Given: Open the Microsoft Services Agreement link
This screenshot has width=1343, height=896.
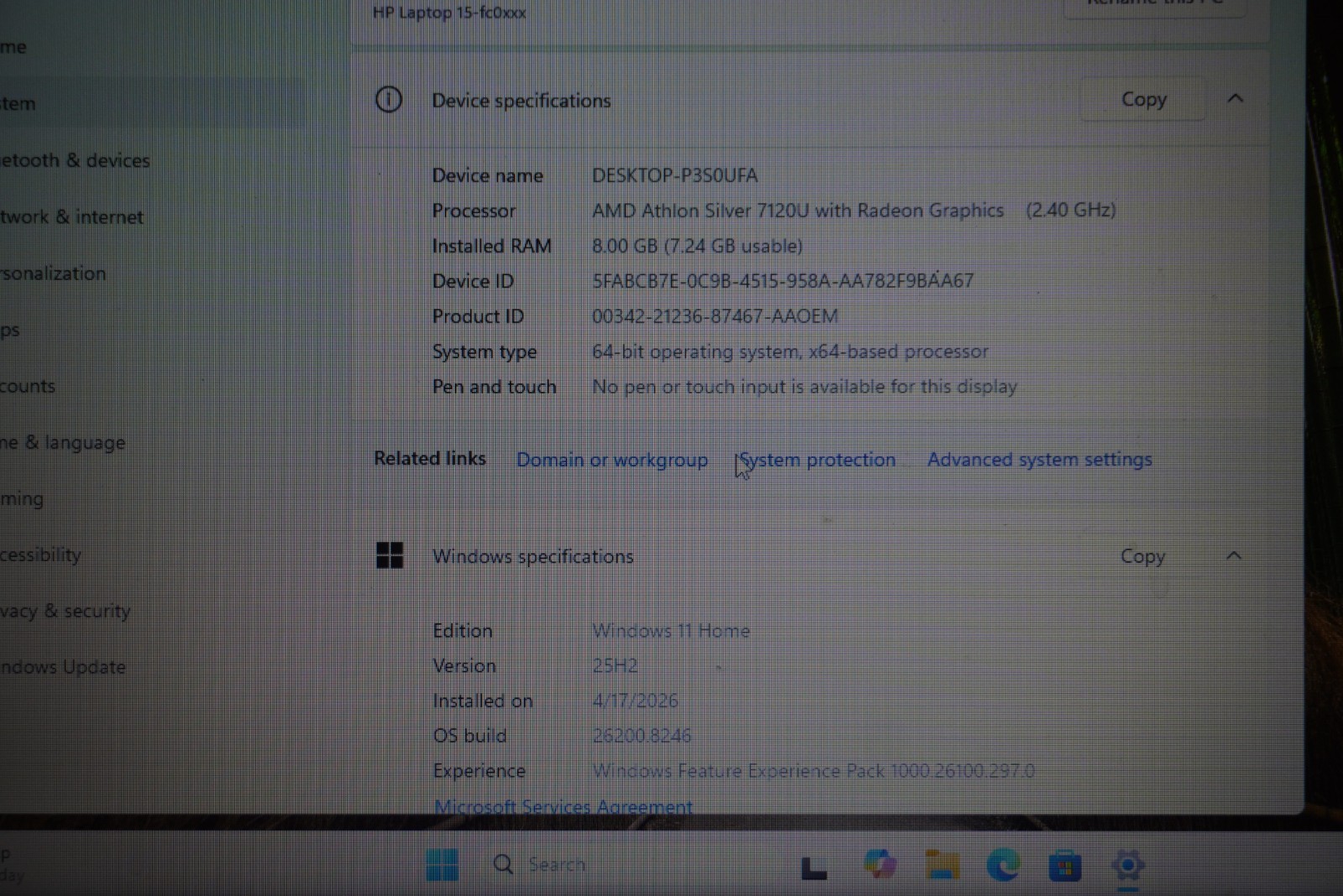Looking at the screenshot, I should pyautogui.click(x=563, y=806).
